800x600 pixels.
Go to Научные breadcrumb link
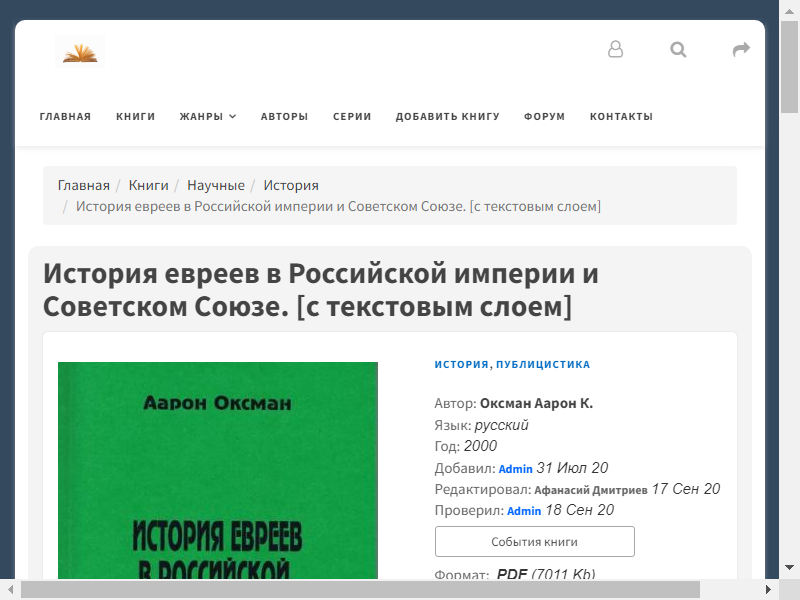216,185
